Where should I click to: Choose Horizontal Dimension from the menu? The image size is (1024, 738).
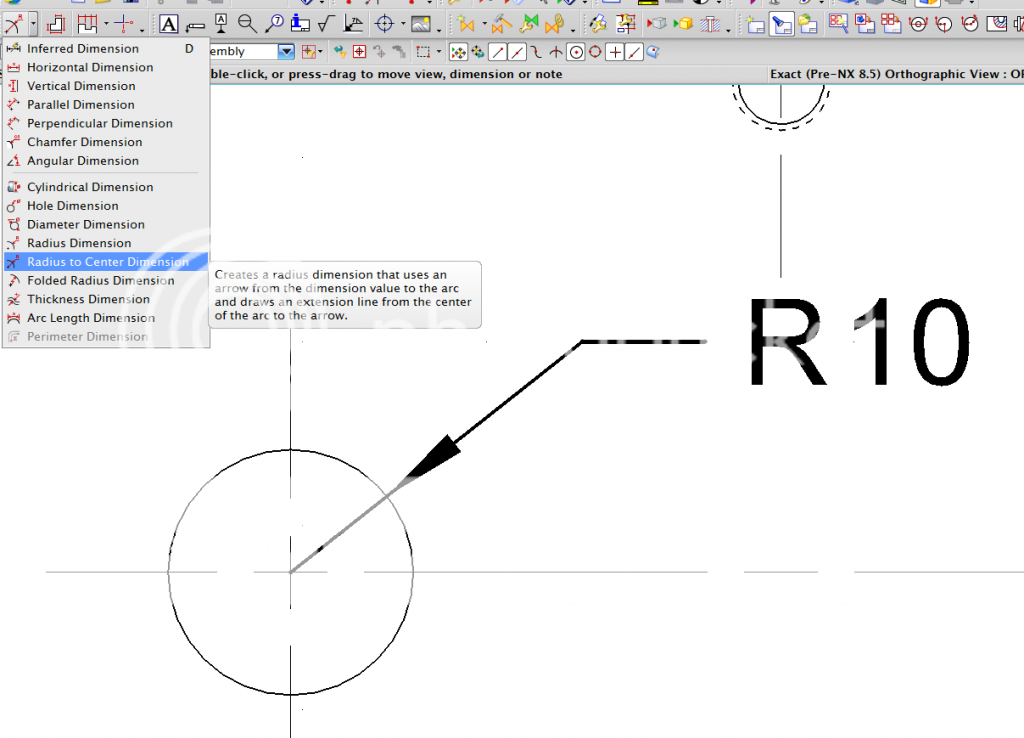tap(106, 67)
